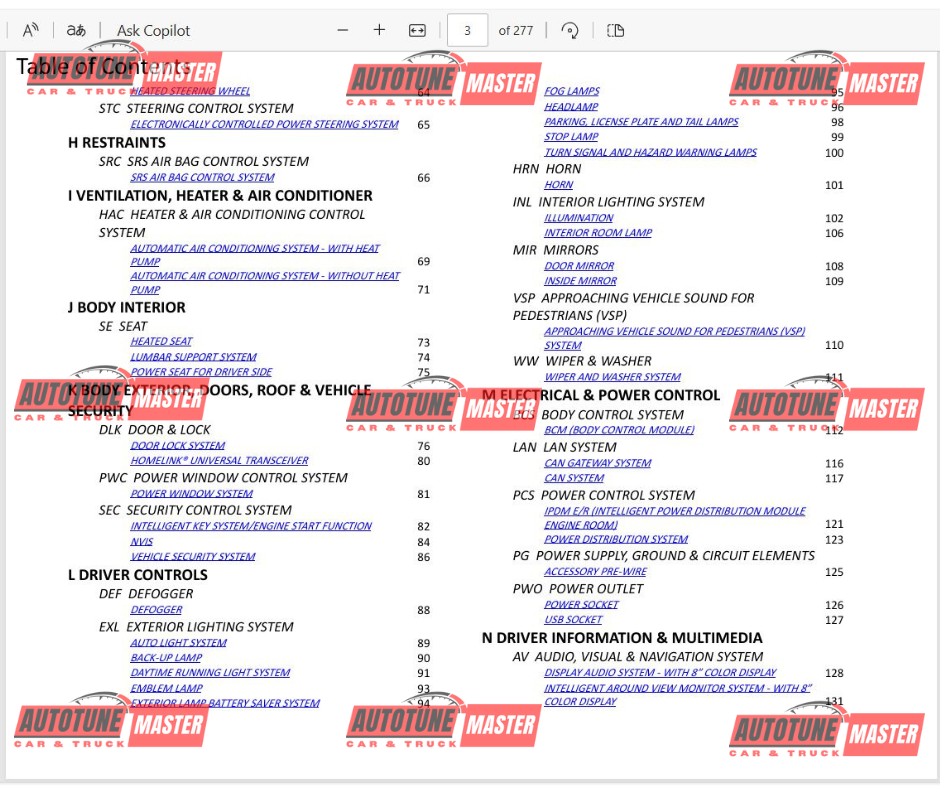Open the Page view icon
Screen dimensions: 940x788
click(x=616, y=30)
